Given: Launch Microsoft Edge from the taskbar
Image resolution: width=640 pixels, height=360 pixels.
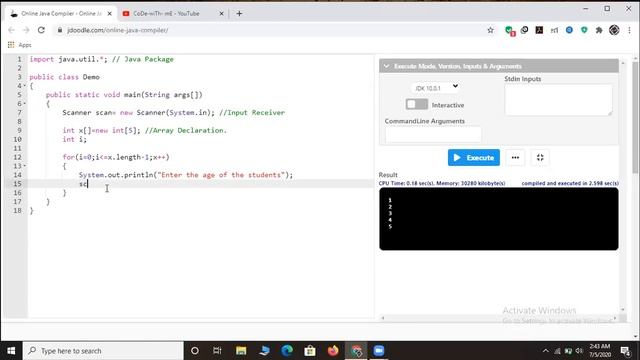Looking at the screenshot, I should [x=287, y=351].
